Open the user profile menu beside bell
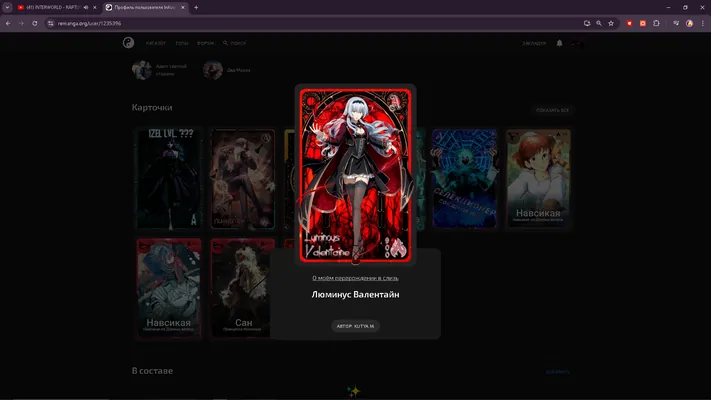Screen dimensions: 711x400 pyautogui.click(x=577, y=43)
